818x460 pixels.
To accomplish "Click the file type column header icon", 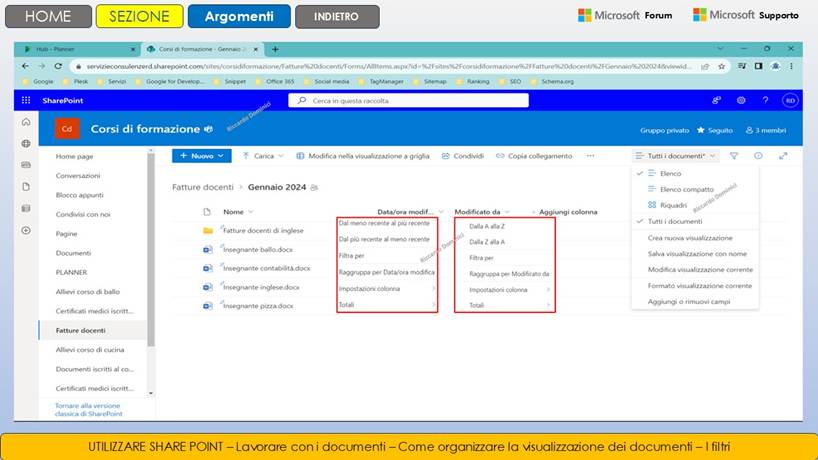I will (207, 212).
